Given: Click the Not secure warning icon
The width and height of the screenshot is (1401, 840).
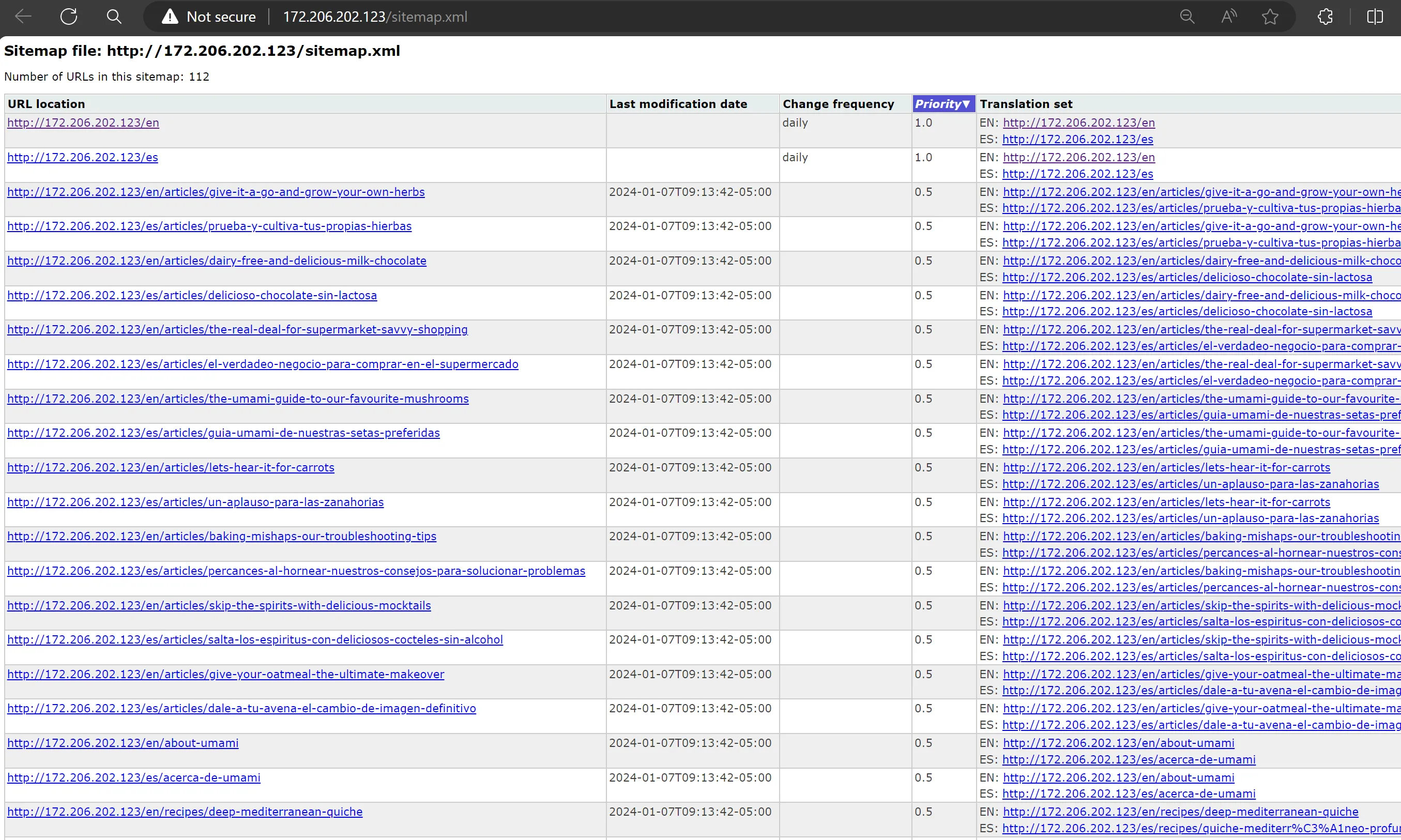Looking at the screenshot, I should 170,17.
